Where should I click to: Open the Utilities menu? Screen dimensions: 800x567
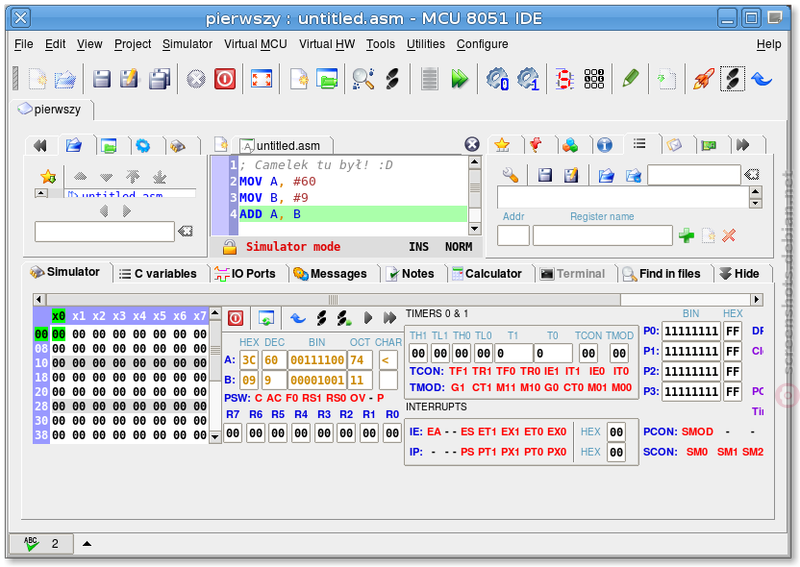tap(426, 44)
